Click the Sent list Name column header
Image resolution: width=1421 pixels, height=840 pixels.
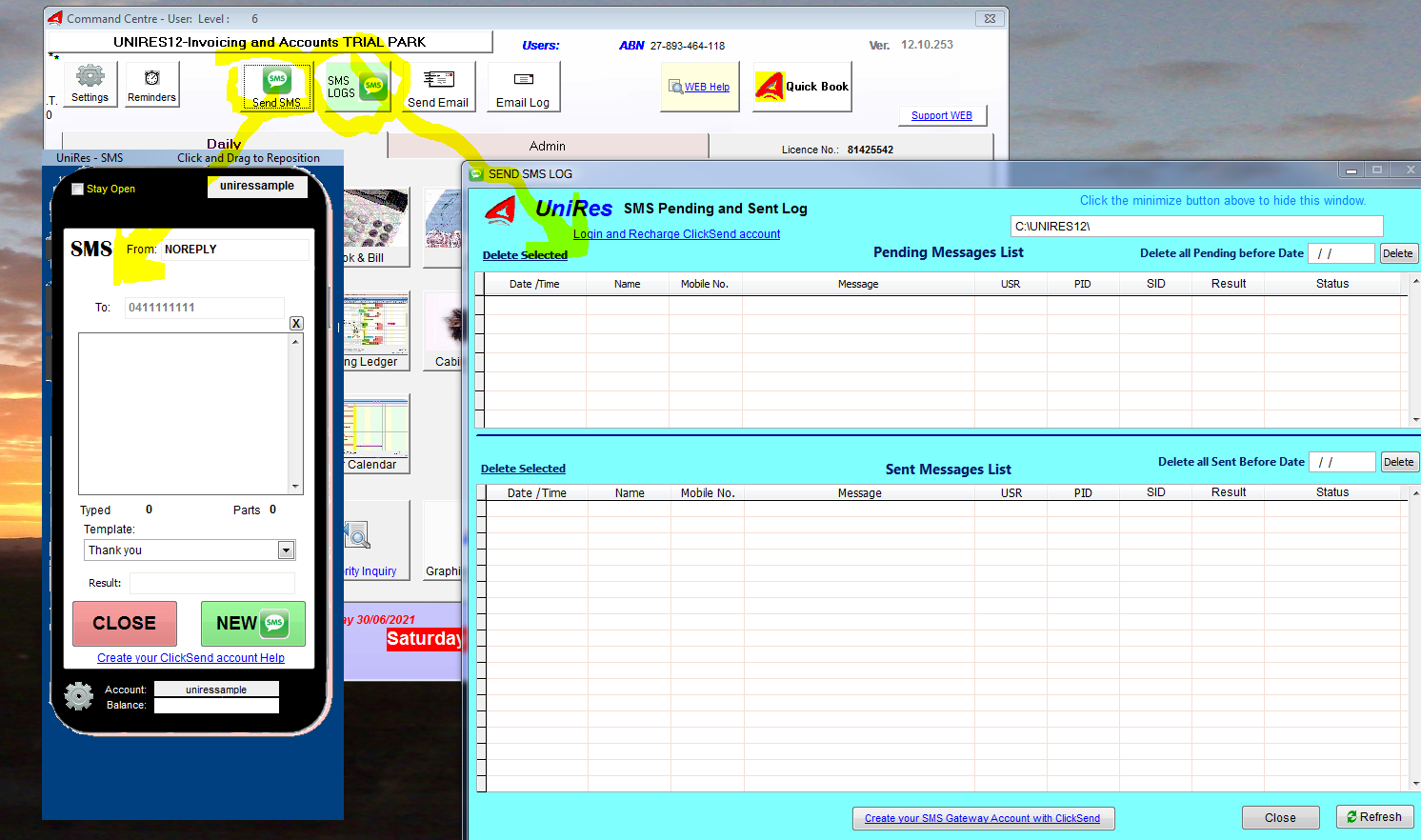pos(630,493)
